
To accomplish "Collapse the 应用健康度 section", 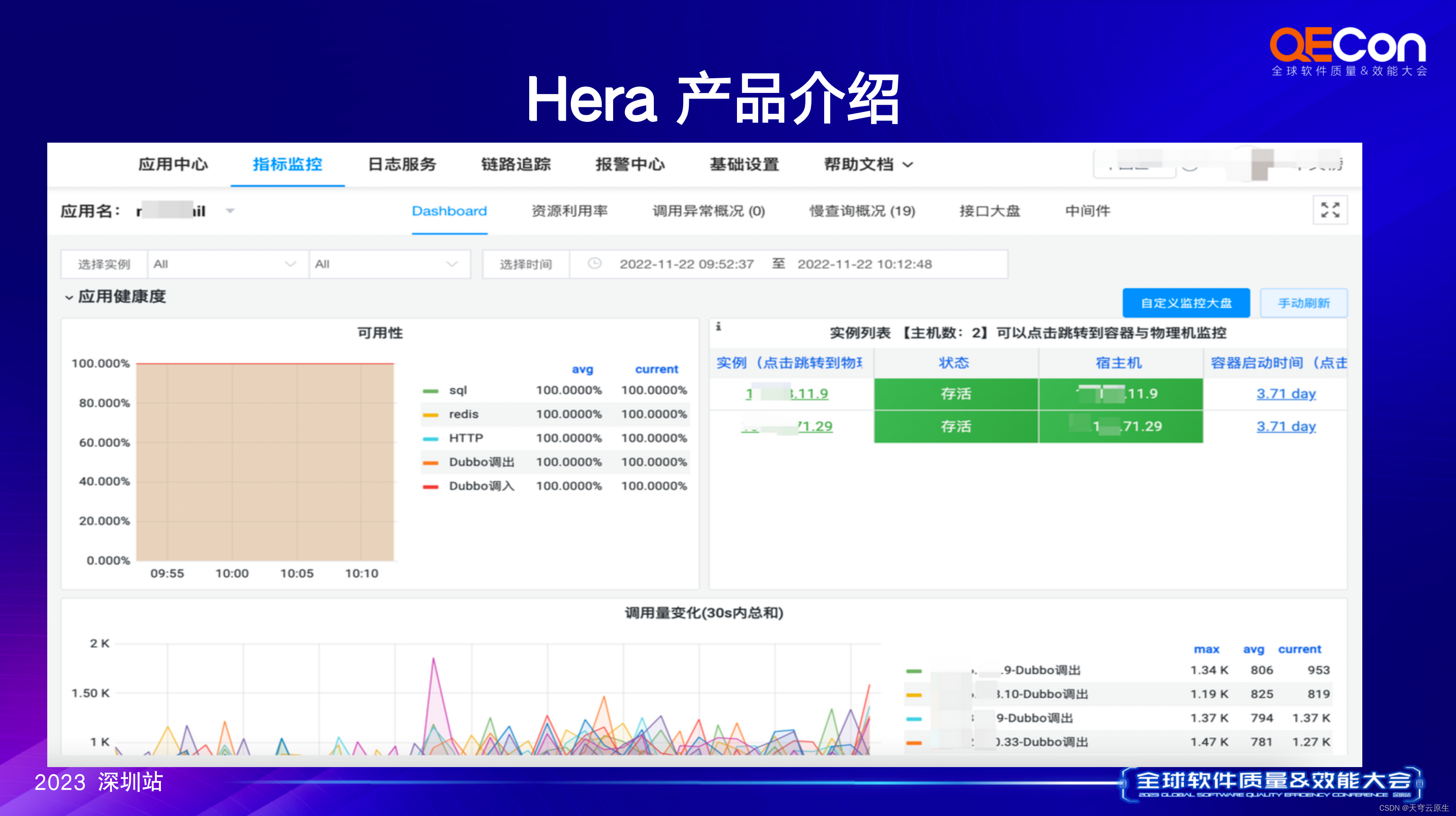I will coord(69,298).
